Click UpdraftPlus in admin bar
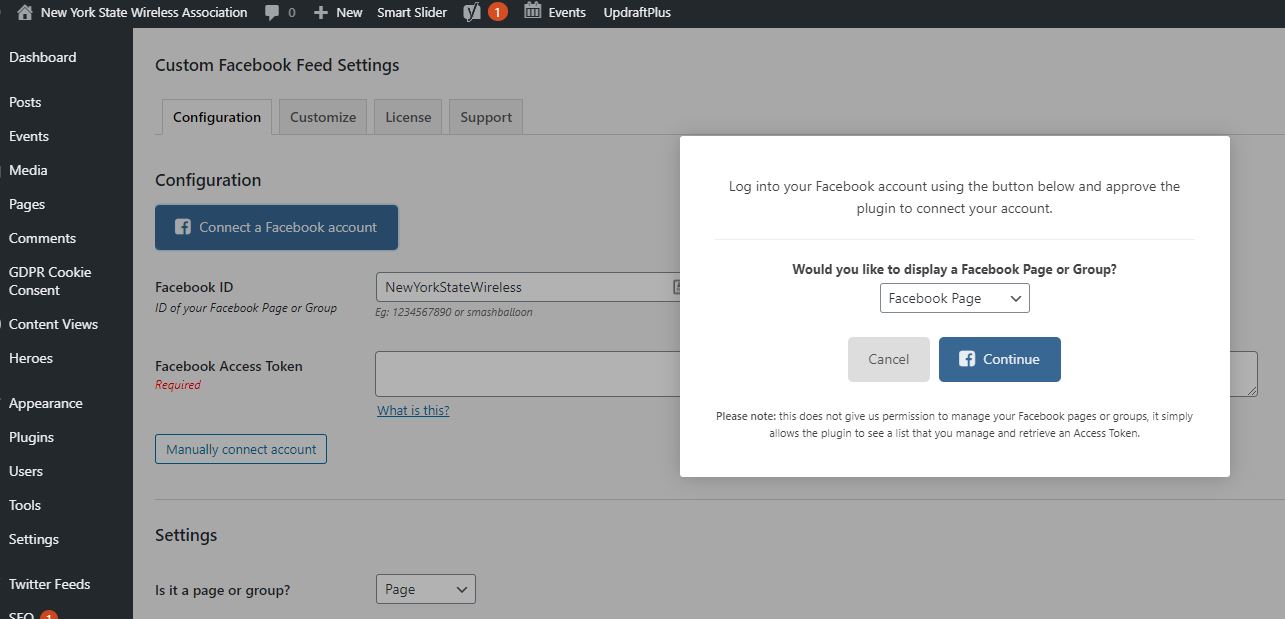 (x=637, y=13)
